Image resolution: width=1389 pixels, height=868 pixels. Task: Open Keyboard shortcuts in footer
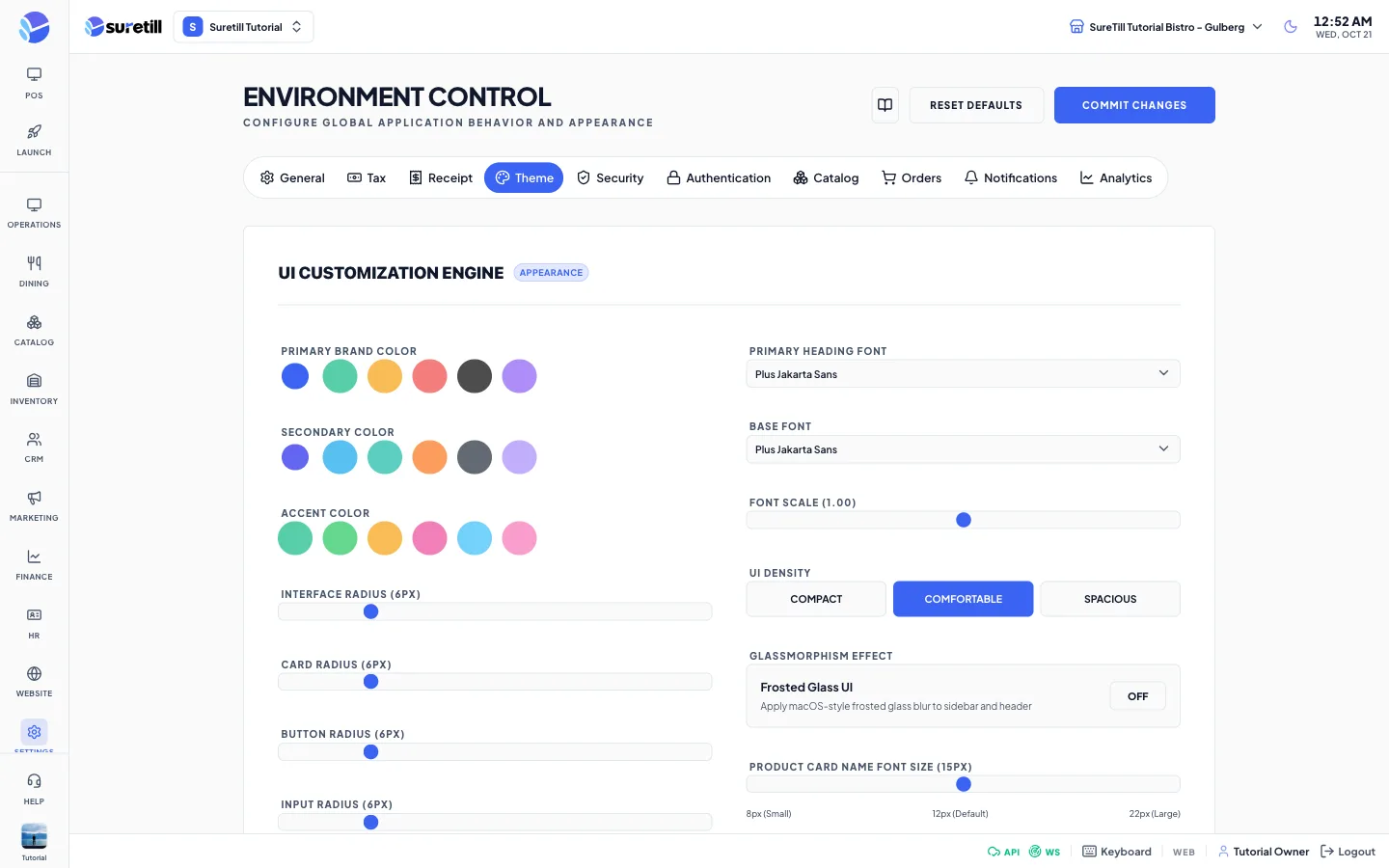pyautogui.click(x=1117, y=852)
